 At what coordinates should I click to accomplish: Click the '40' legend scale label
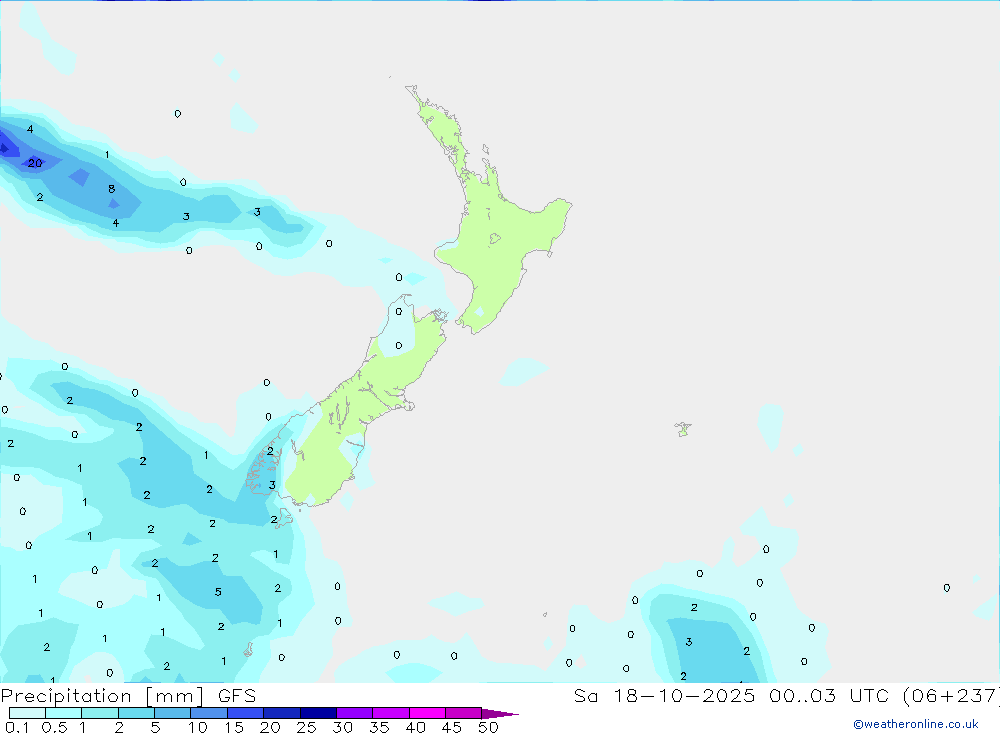click(415, 727)
